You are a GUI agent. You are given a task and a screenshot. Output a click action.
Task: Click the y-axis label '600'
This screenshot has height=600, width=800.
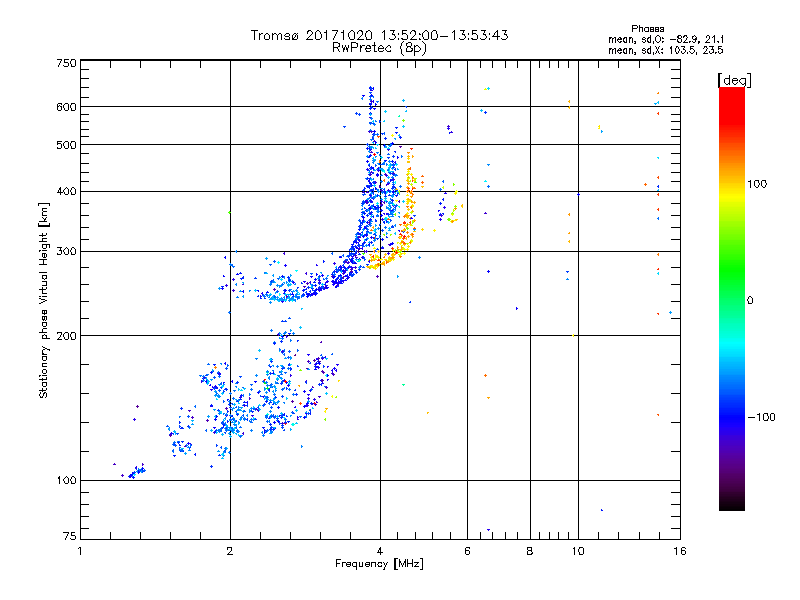[x=66, y=107]
